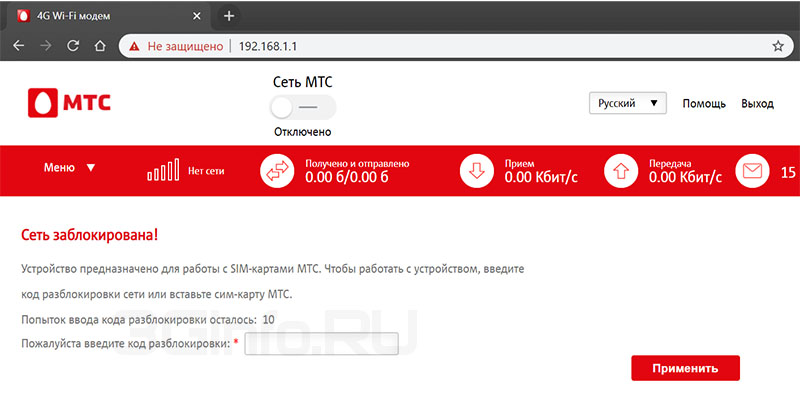Click the Не защищено security label

(x=185, y=46)
